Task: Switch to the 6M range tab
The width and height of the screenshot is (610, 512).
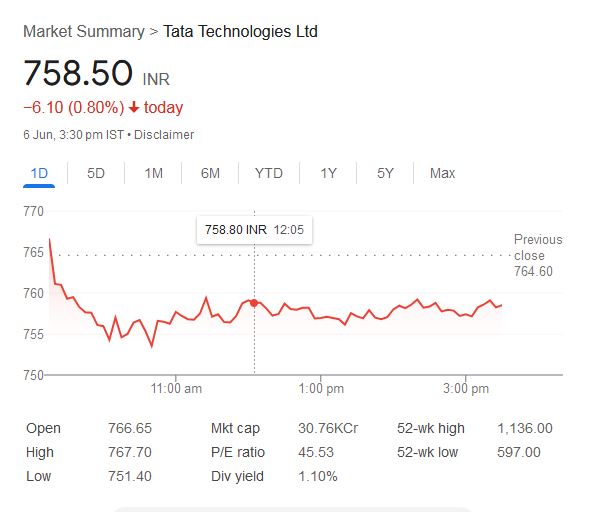Action: point(210,173)
